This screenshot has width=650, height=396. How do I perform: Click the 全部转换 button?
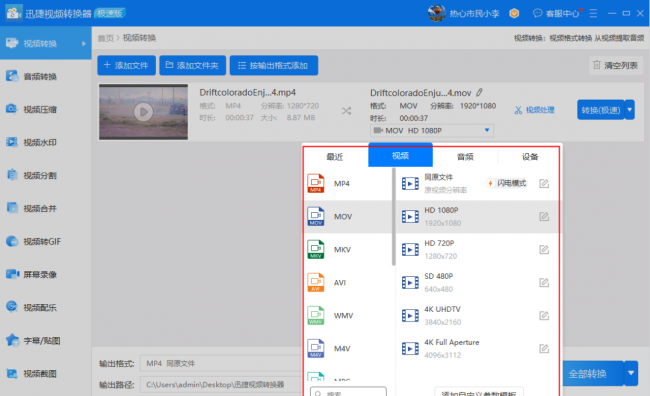593,373
